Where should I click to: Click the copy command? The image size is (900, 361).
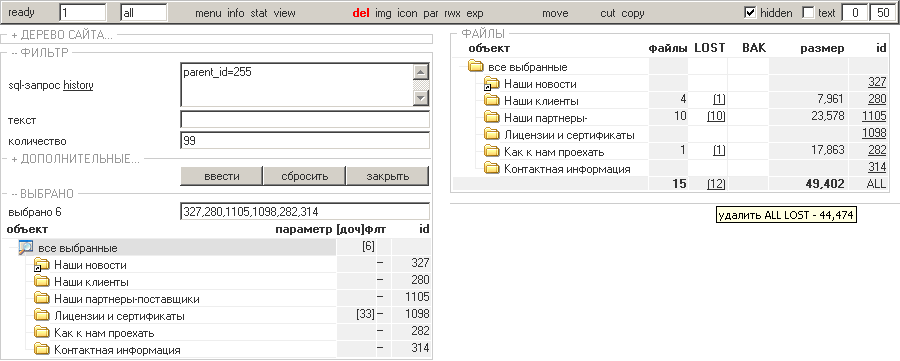pyautogui.click(x=633, y=13)
